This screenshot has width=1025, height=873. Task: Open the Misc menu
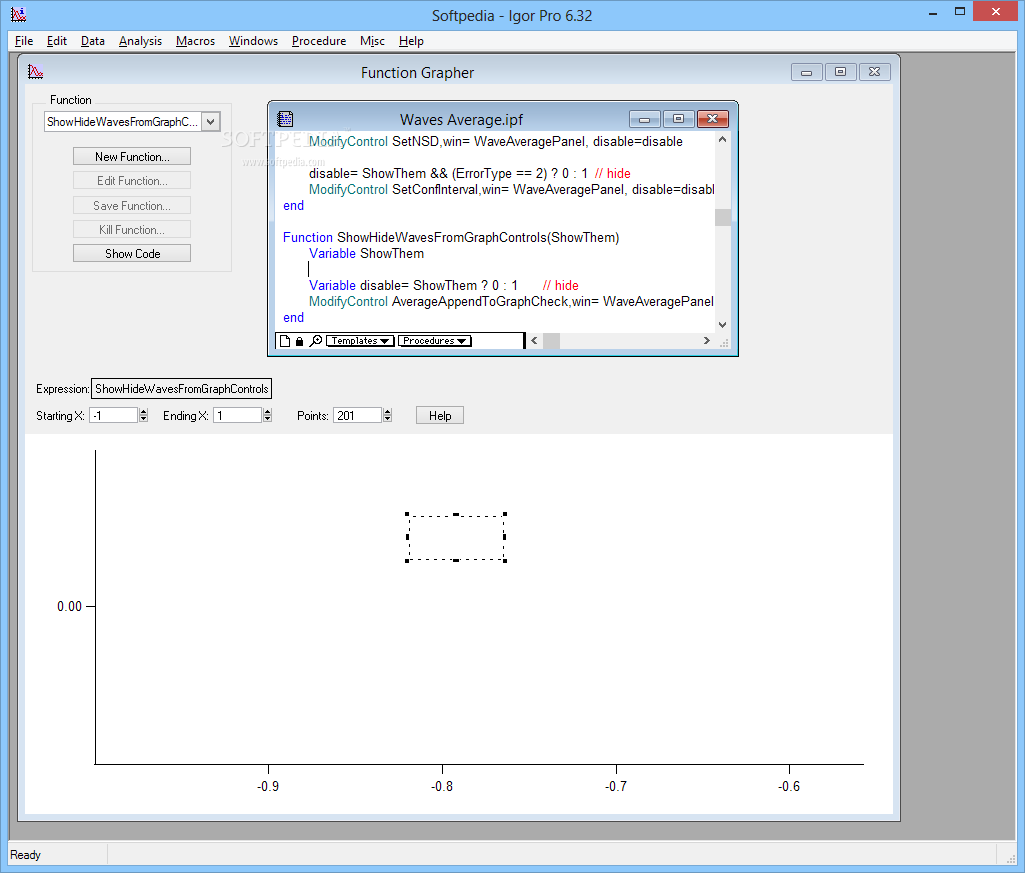click(x=373, y=41)
